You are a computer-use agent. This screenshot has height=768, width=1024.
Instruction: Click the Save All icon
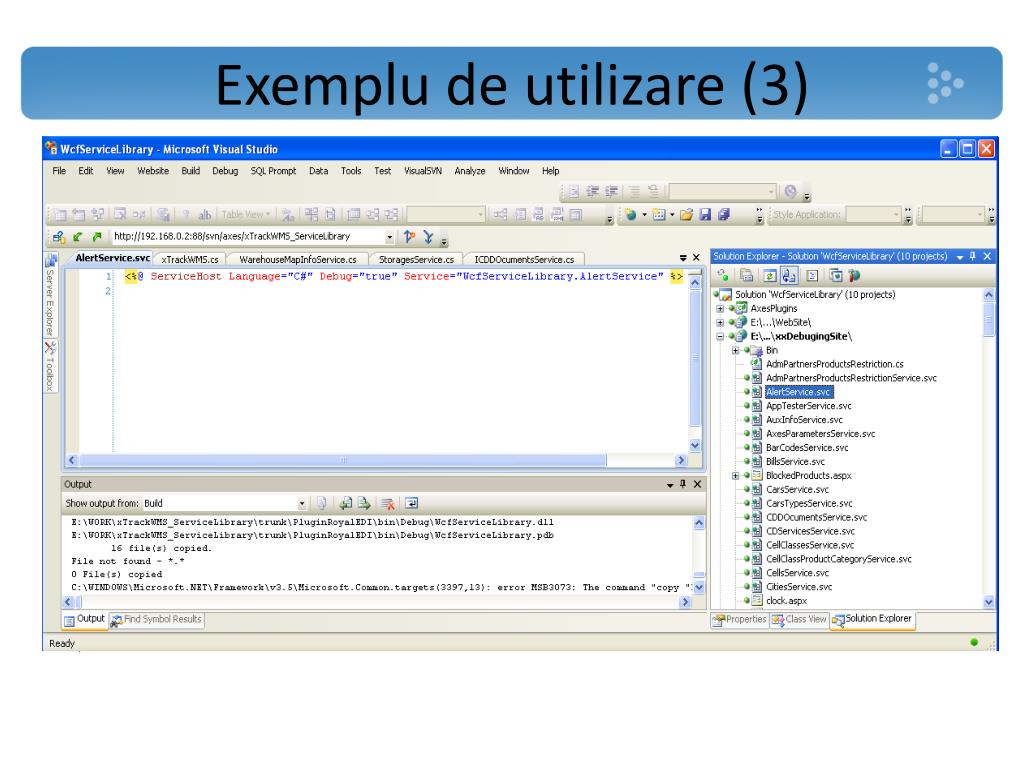pos(724,215)
